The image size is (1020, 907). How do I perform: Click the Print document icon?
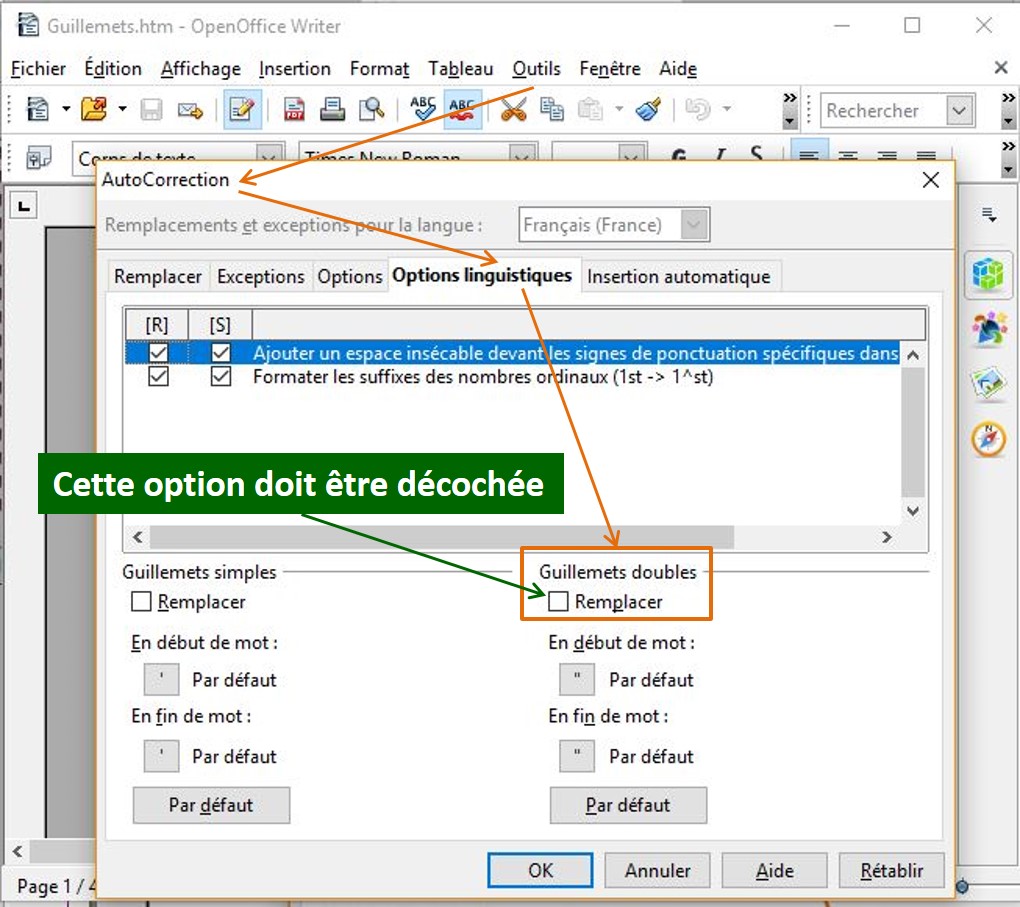coord(333,110)
